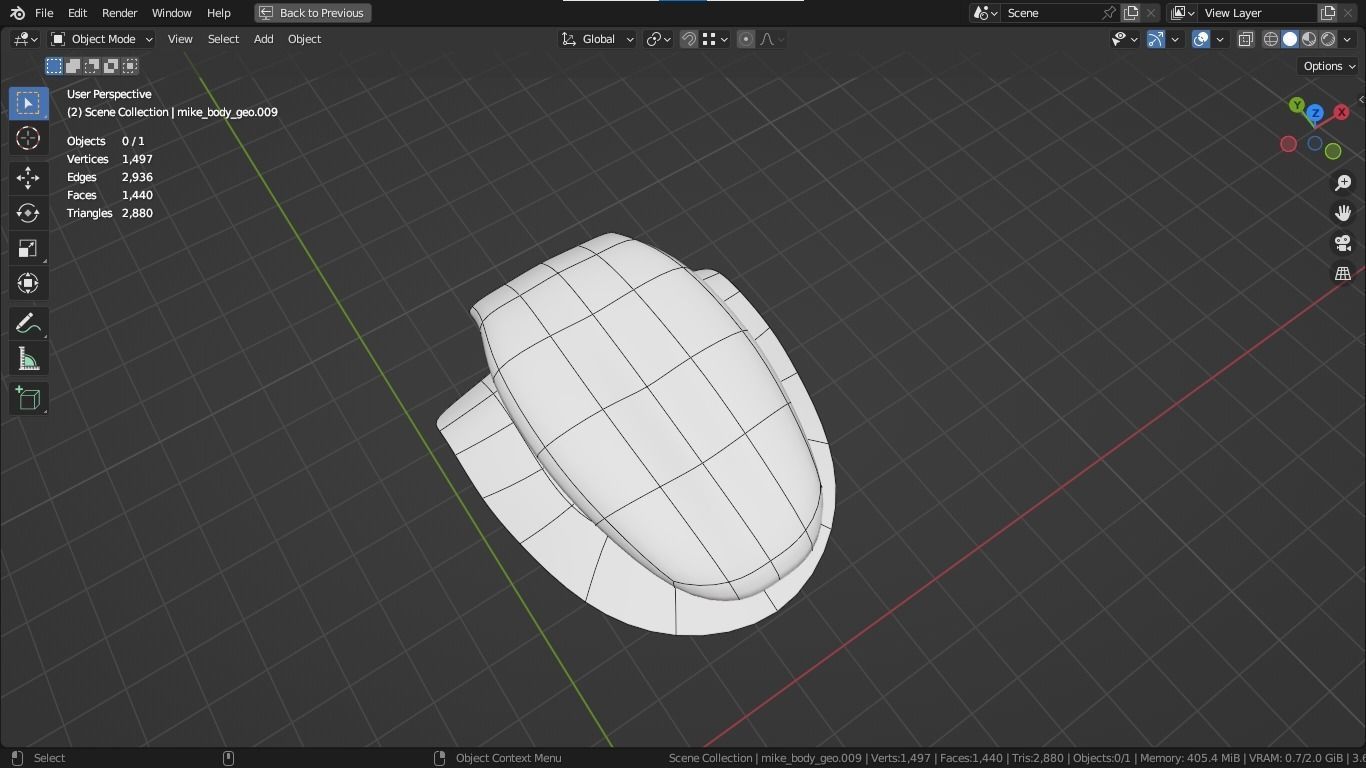This screenshot has height=768, width=1366.
Task: Create a new scene with the copy icon
Action: coord(1131,13)
